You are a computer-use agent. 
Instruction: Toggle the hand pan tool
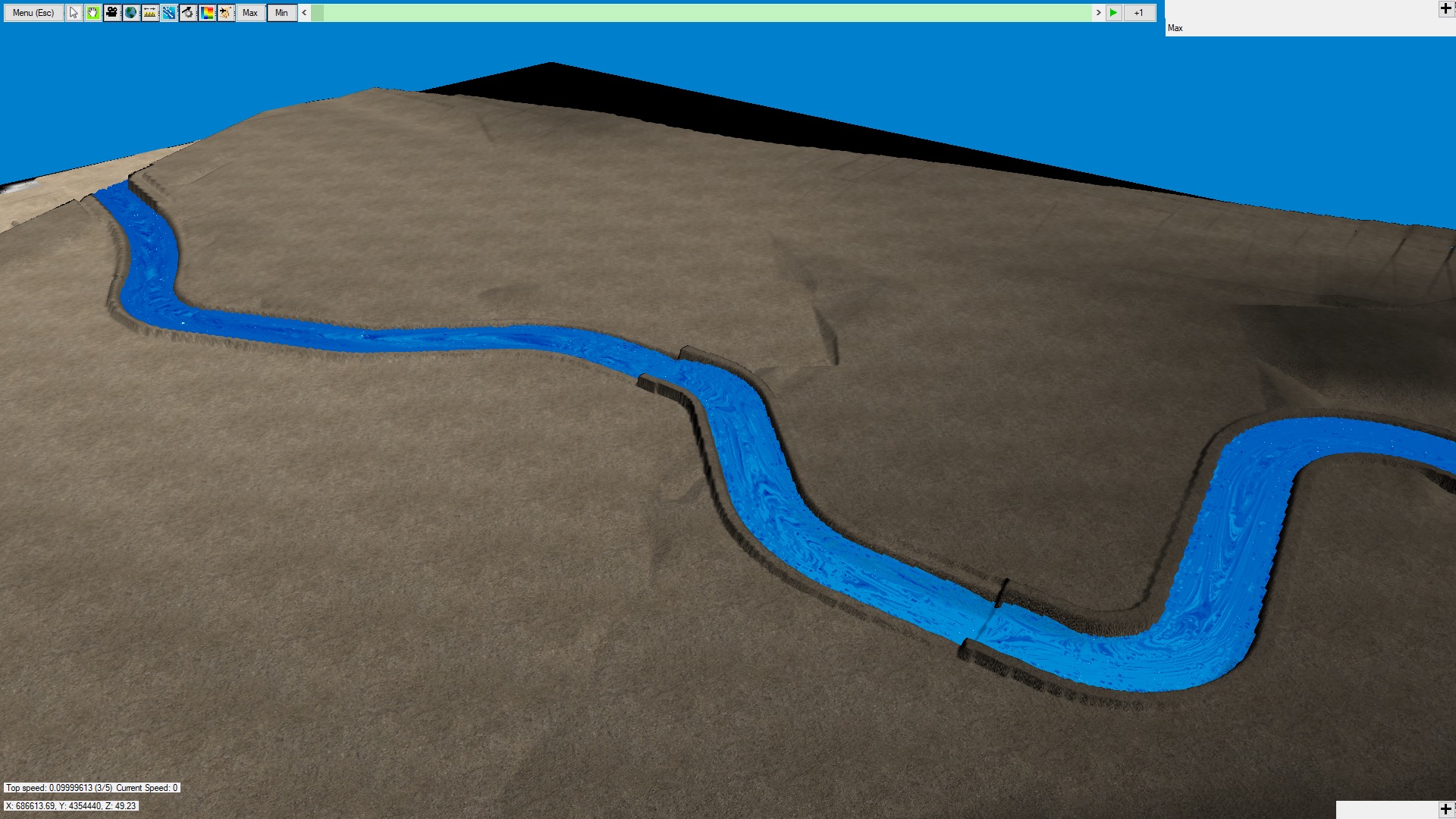coord(93,13)
